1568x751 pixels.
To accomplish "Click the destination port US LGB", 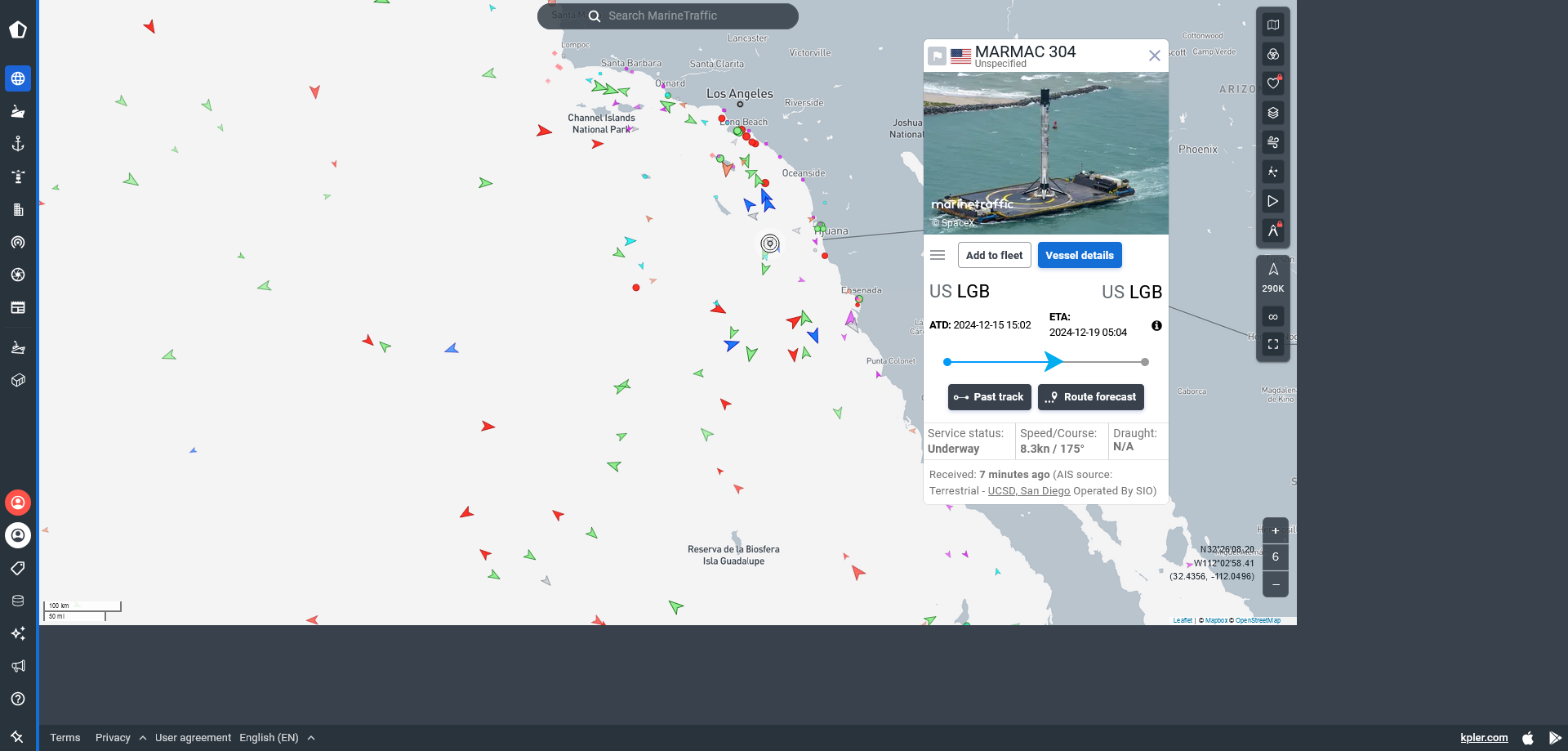I will pyautogui.click(x=1132, y=293).
